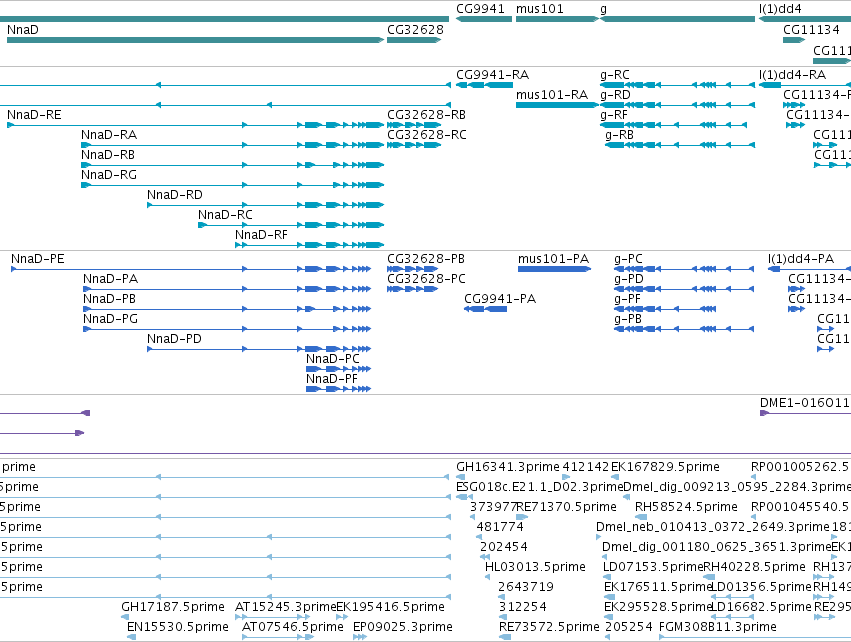Select the EN15530.5prime EST label
851x642 pixels.
pos(177,627)
